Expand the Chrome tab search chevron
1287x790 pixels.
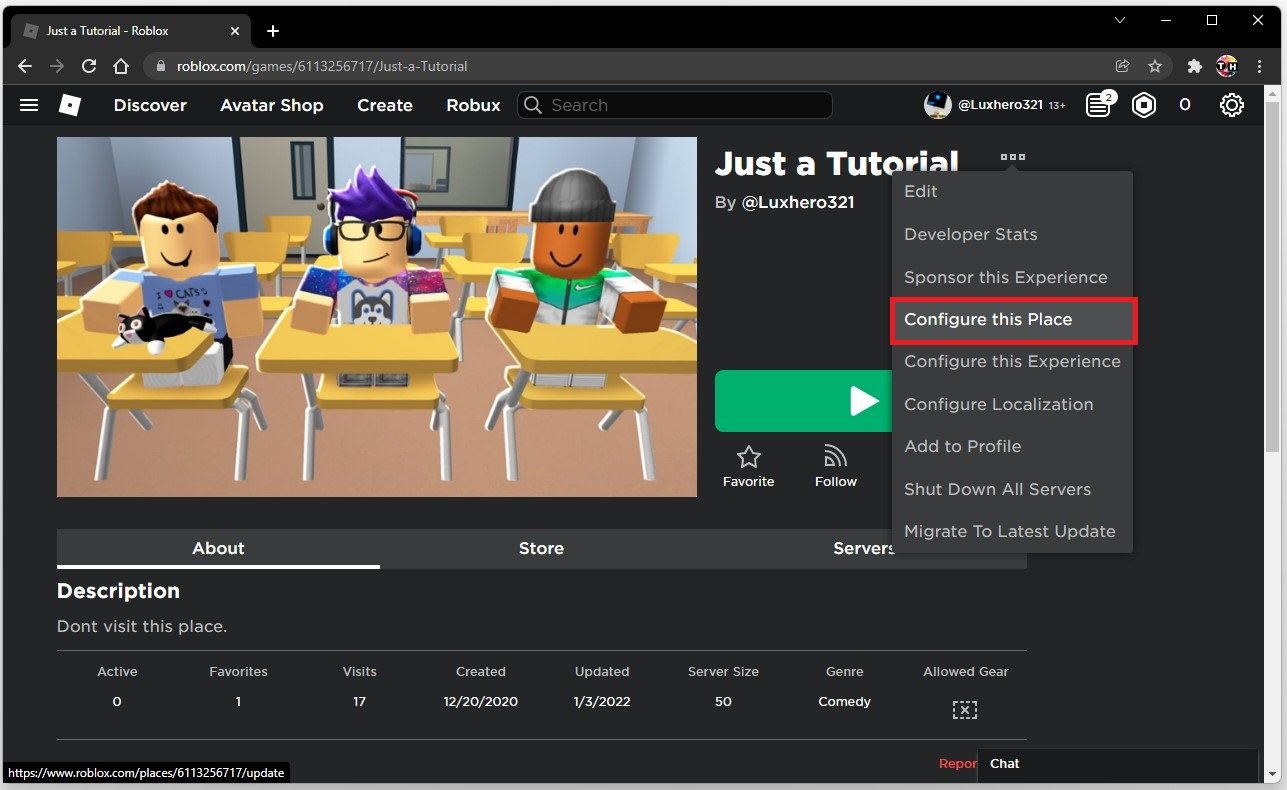[1120, 20]
